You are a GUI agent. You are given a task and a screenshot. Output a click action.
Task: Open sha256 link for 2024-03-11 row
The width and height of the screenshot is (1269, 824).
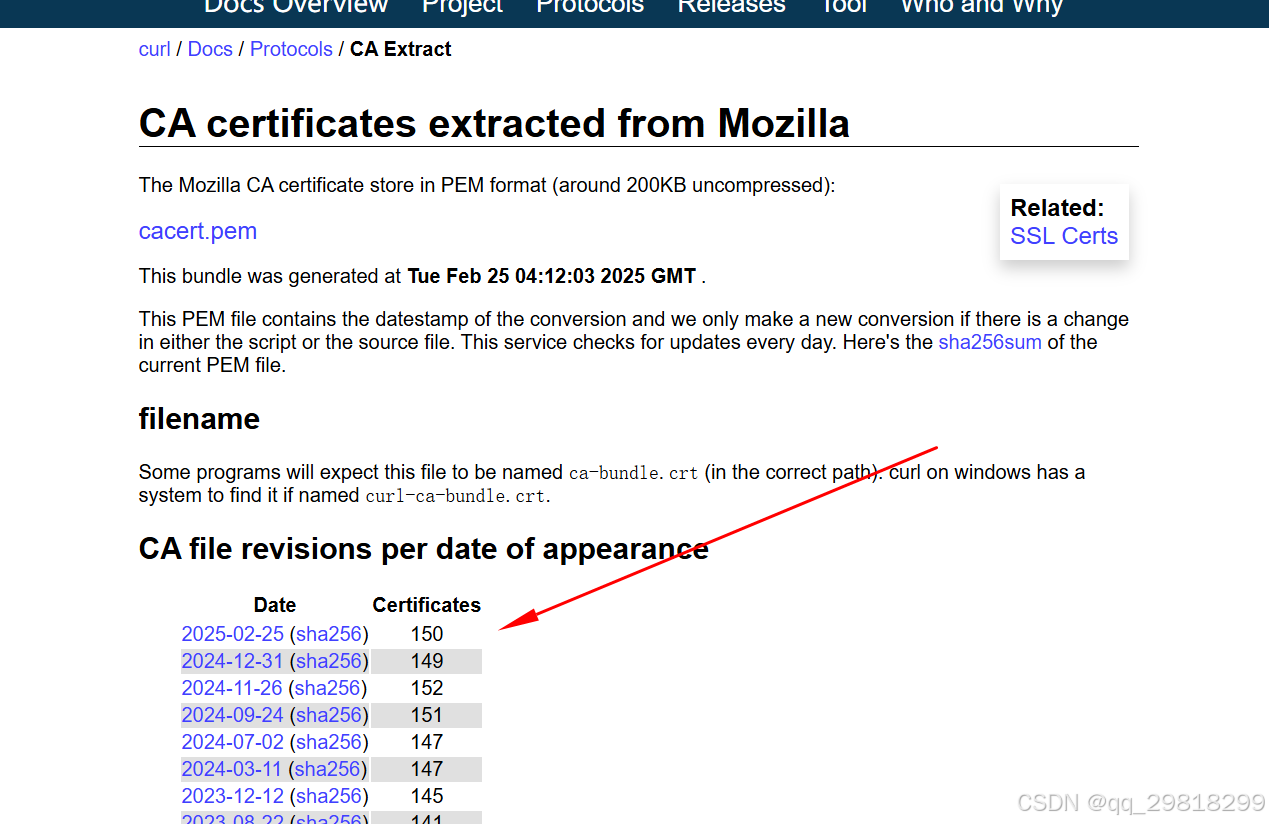coord(328,769)
